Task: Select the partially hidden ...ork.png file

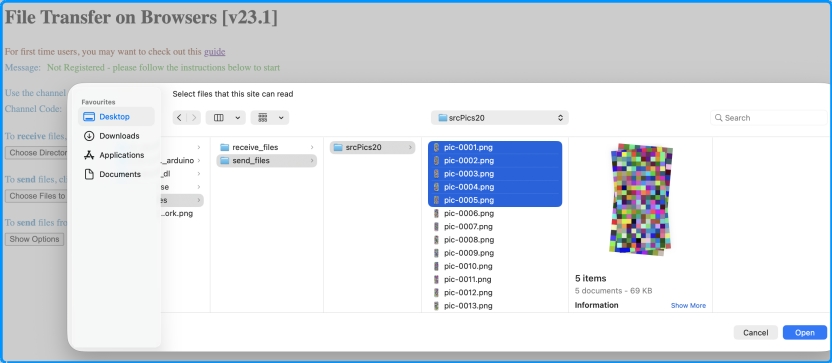Action: (x=177, y=213)
